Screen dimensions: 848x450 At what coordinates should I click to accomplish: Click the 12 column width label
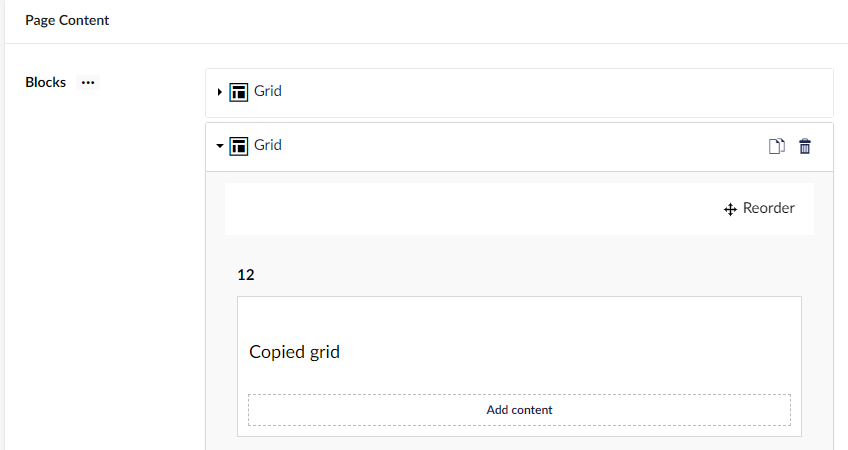click(x=246, y=275)
